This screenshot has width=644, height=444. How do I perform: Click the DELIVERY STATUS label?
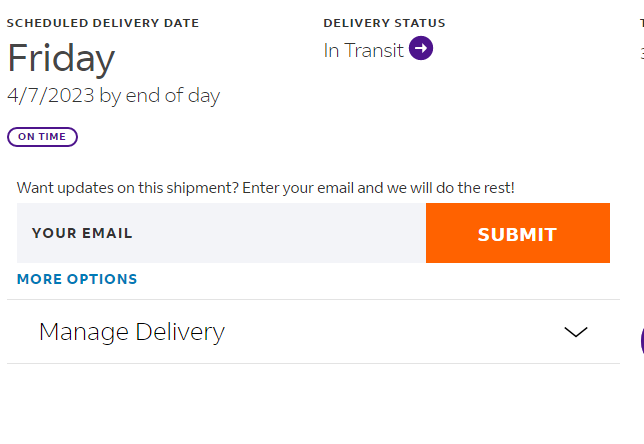[x=384, y=23]
